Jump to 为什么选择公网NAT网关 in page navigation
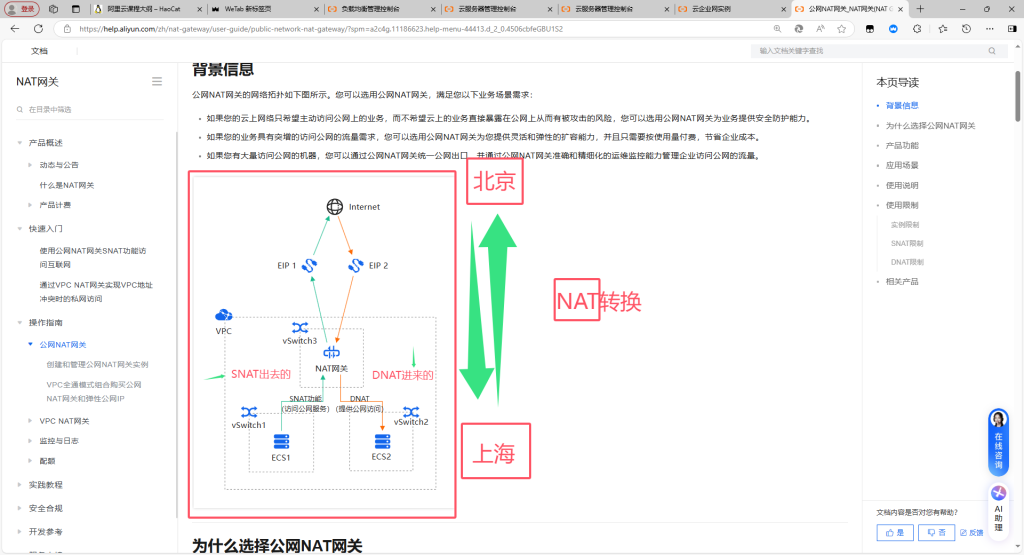 930,126
